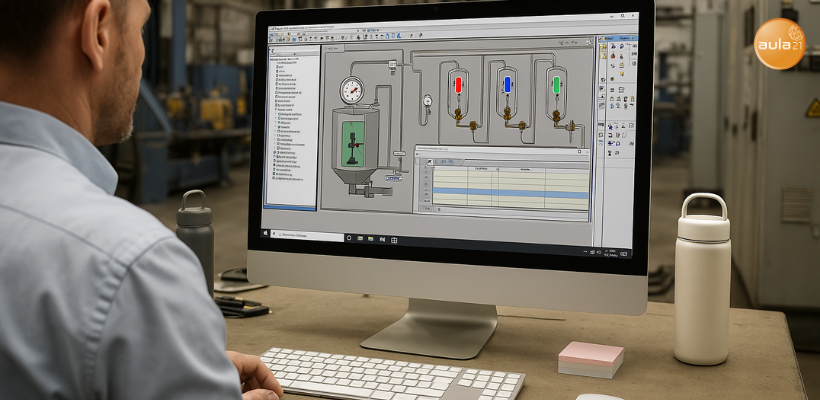
Task: Open File Explorer from the Windows taskbar
Action: coord(360,238)
